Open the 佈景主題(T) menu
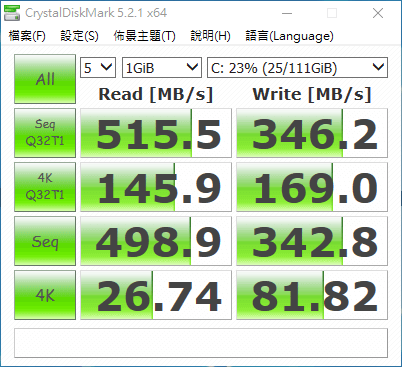402x367 pixels. pos(144,36)
